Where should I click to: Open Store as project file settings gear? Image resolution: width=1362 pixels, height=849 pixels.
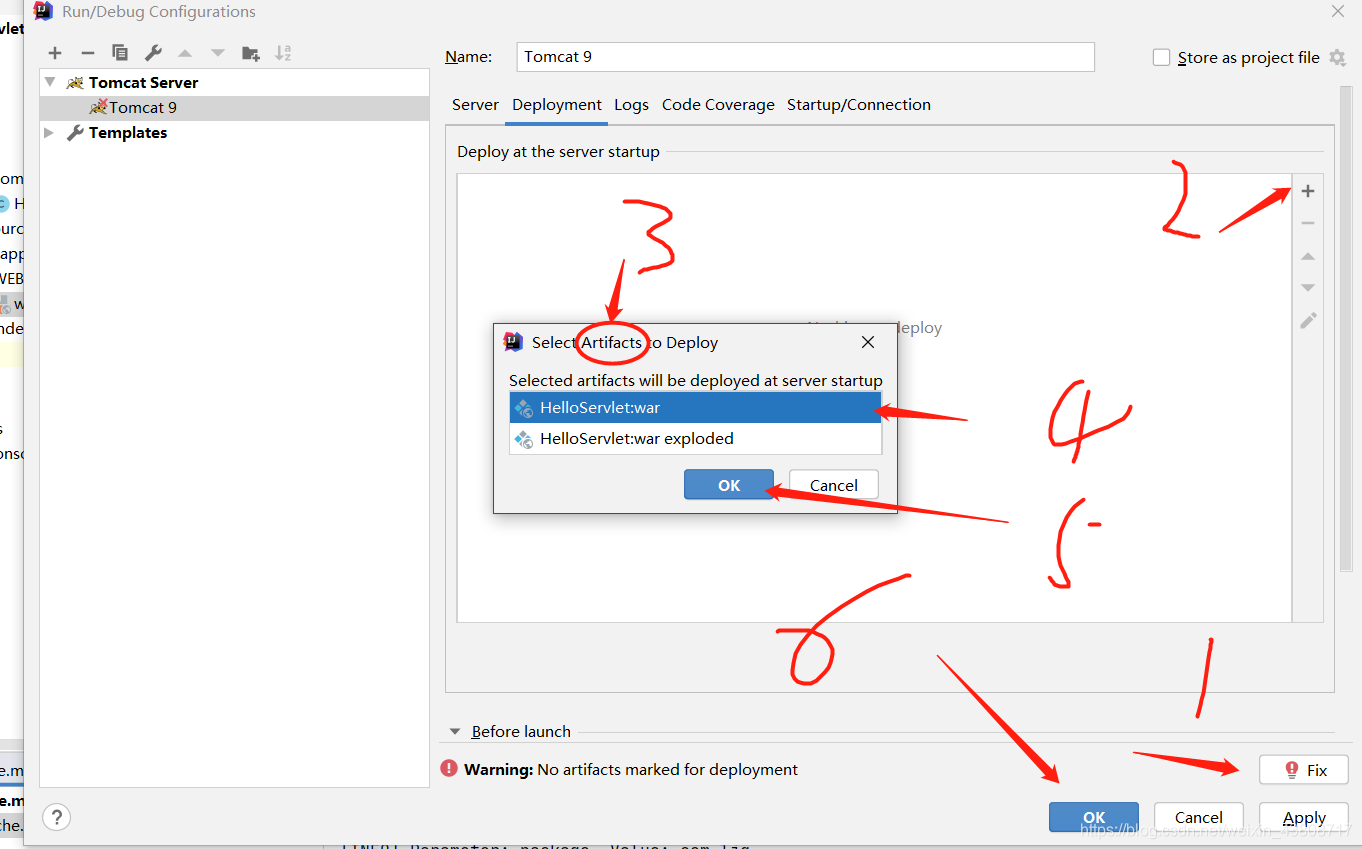[x=1338, y=57]
